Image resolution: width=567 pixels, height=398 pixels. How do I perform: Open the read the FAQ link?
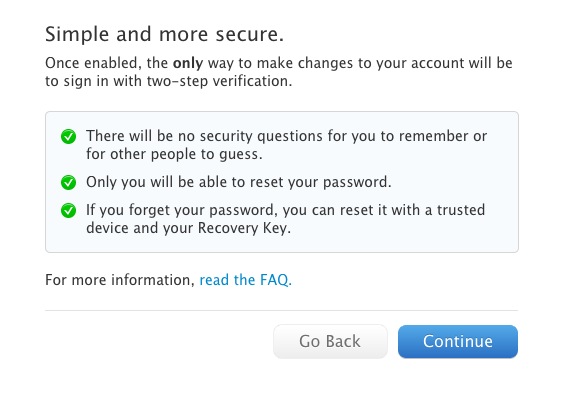coord(246,280)
